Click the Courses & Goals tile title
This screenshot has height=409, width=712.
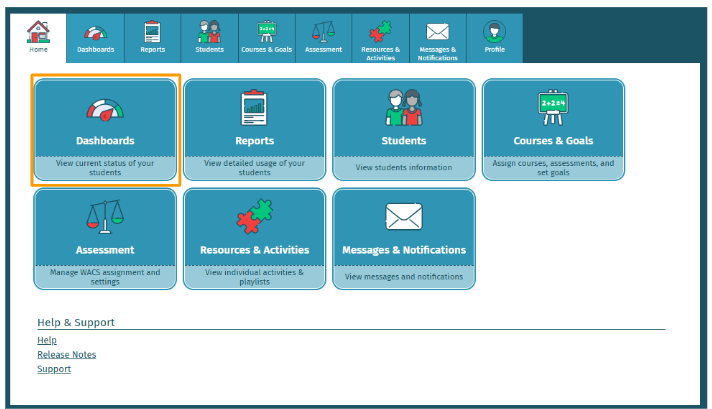pos(553,141)
